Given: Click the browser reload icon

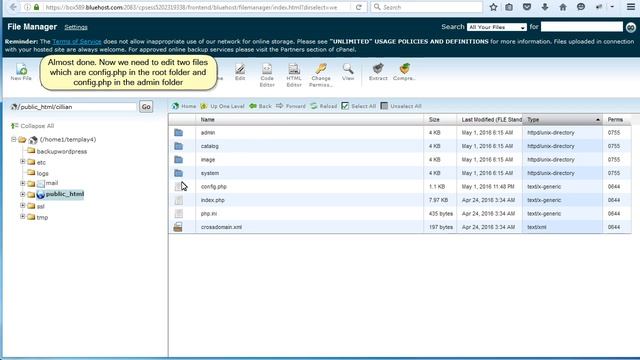Looking at the screenshot, I should point(358,7).
